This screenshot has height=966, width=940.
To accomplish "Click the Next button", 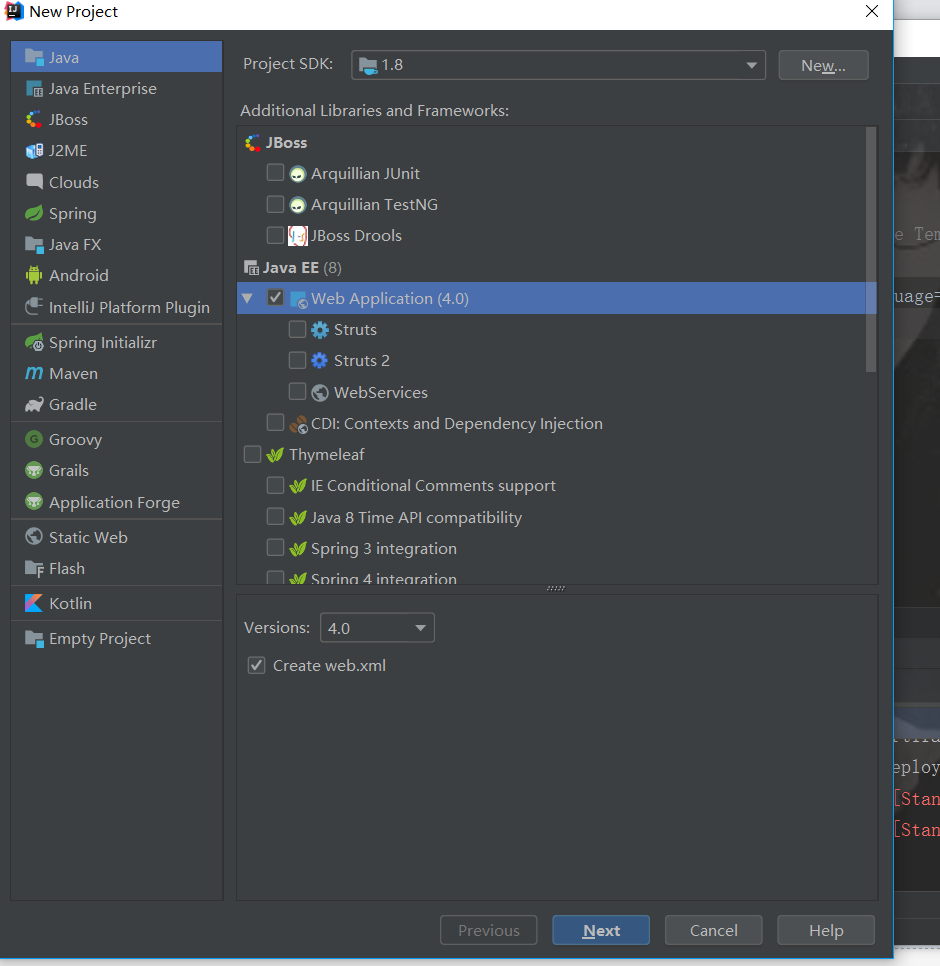I will (x=601, y=930).
